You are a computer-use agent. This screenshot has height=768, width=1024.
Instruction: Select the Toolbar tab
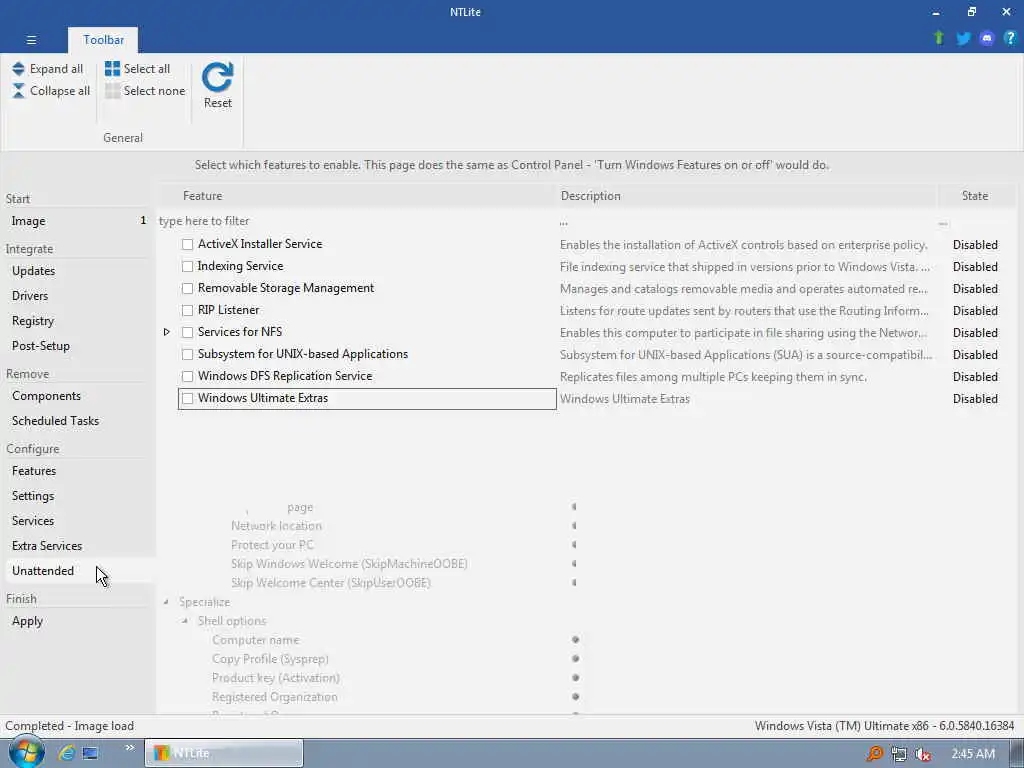pyautogui.click(x=103, y=40)
